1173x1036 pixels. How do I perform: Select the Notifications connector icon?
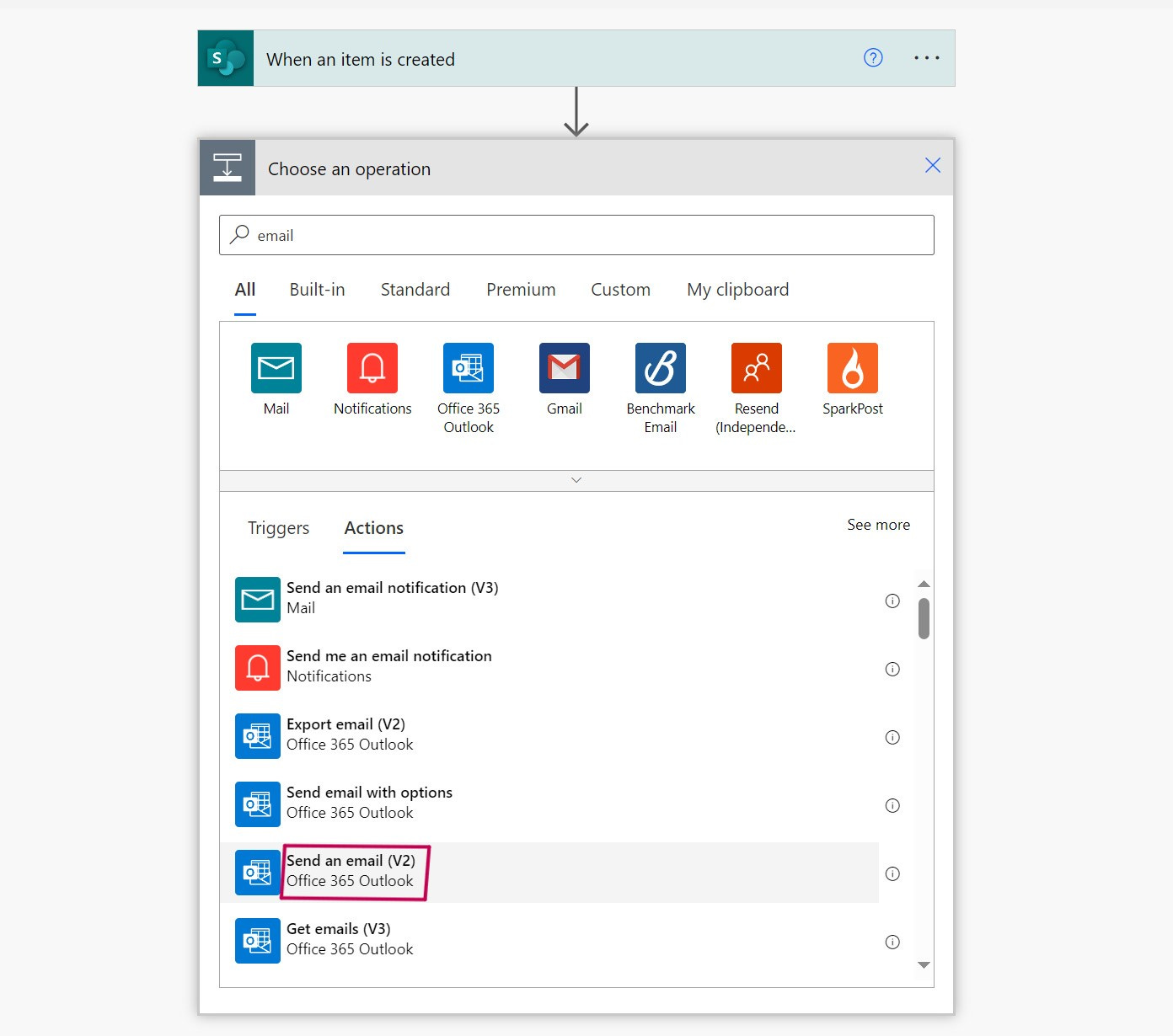372,368
